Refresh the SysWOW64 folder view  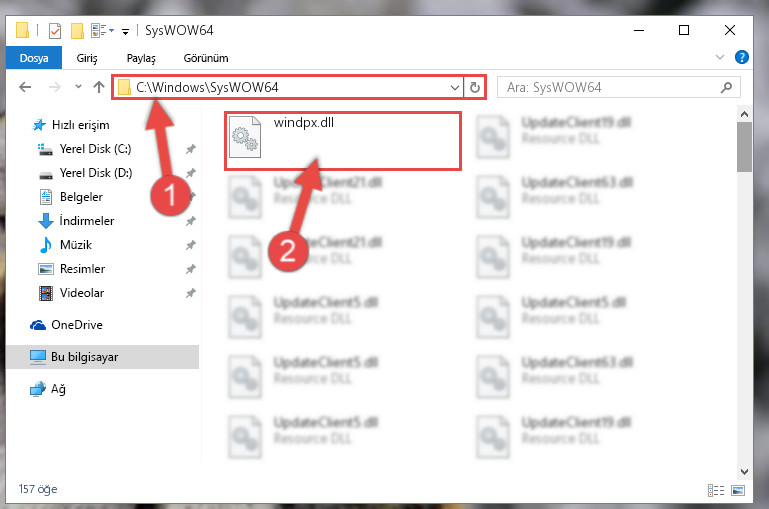475,87
